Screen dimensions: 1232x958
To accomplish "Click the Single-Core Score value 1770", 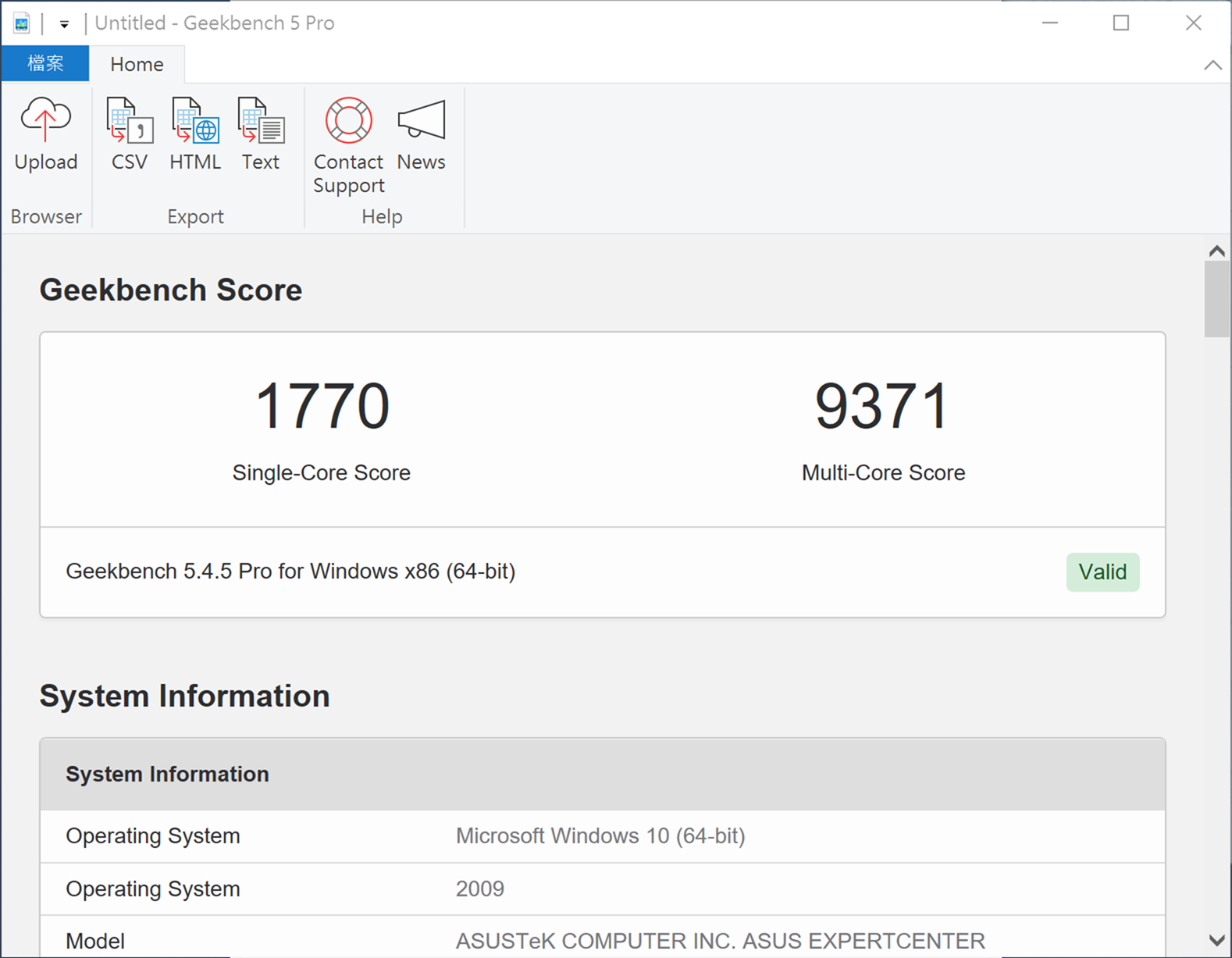I will click(322, 406).
